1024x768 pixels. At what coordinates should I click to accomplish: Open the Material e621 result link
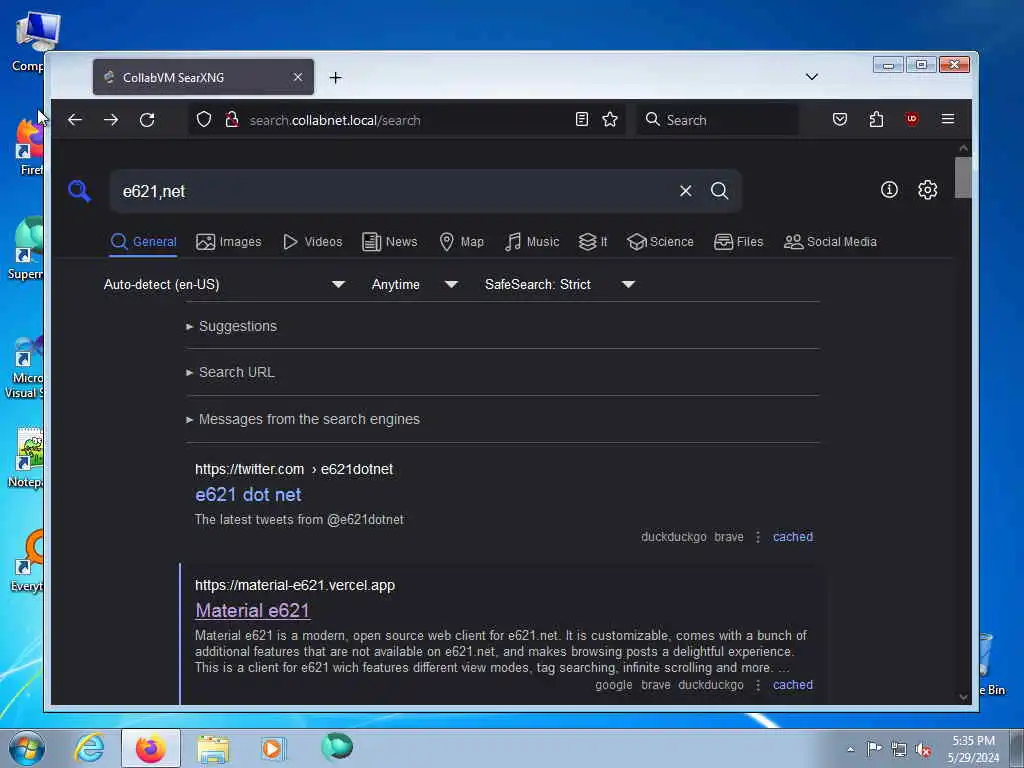(x=252, y=611)
